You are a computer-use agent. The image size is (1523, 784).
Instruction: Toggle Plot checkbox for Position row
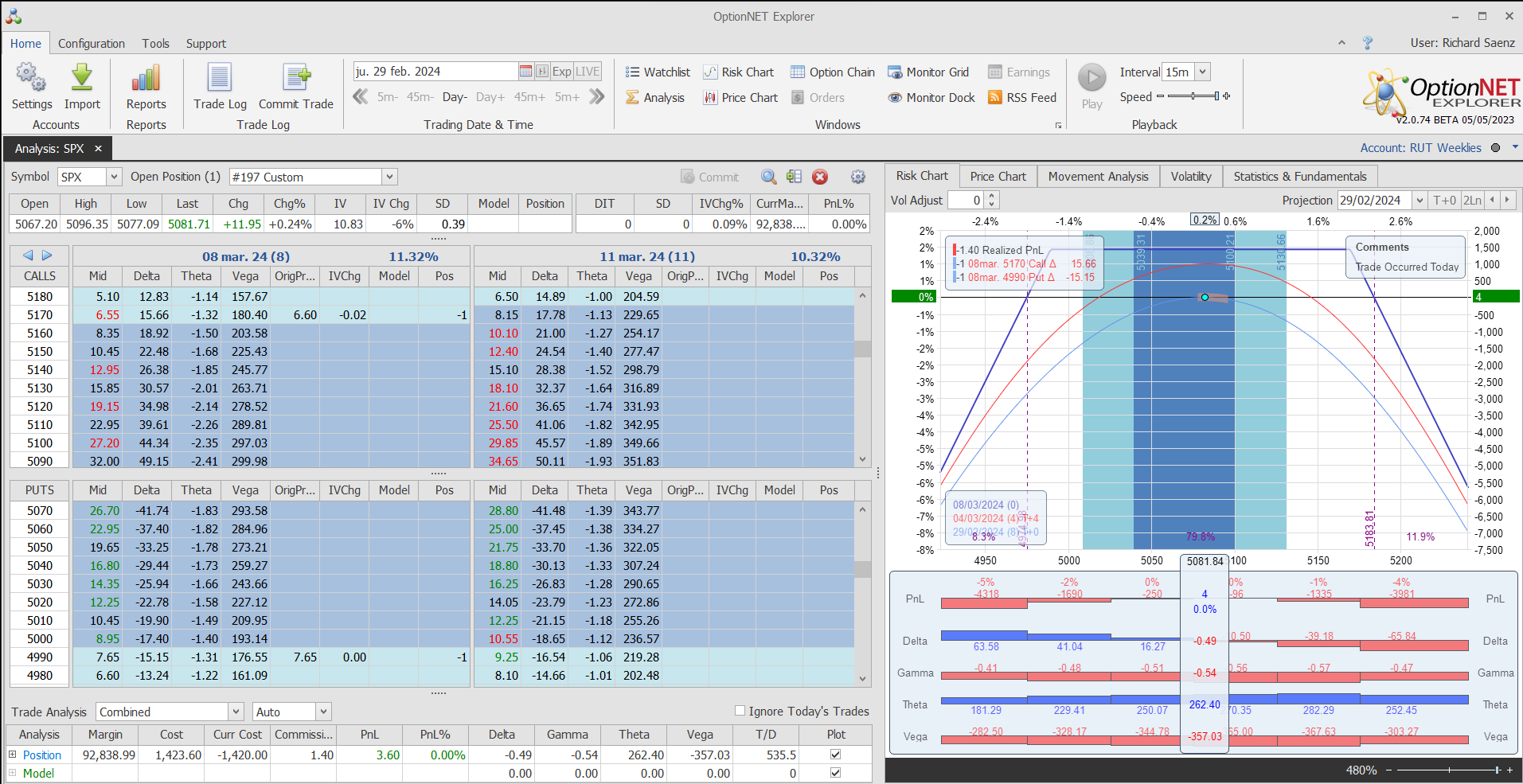pos(835,754)
